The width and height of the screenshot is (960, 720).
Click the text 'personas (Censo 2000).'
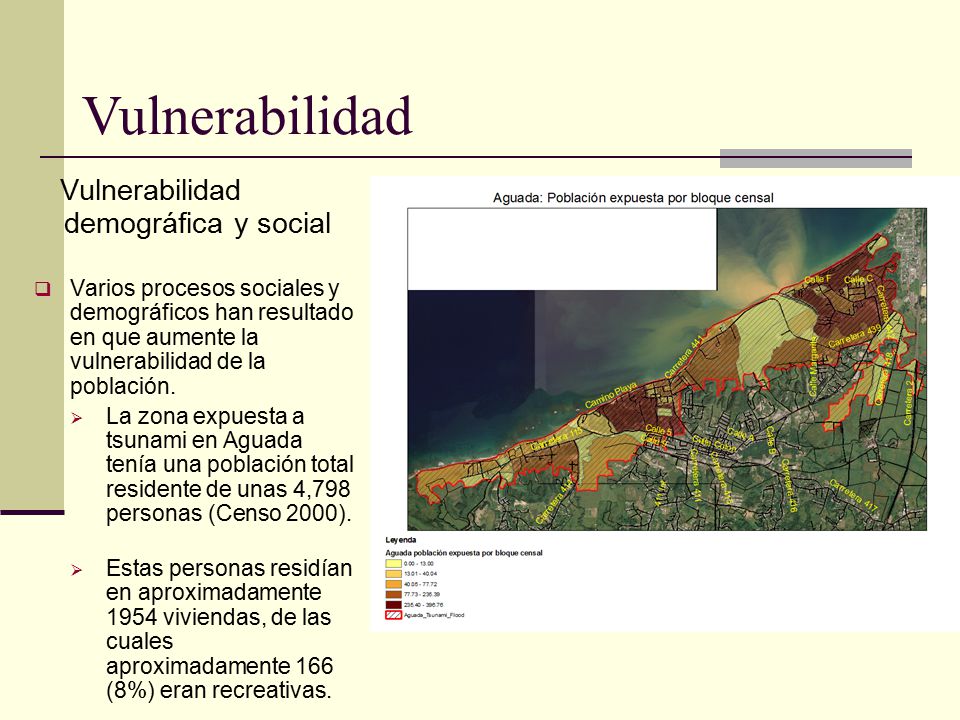coord(229,513)
